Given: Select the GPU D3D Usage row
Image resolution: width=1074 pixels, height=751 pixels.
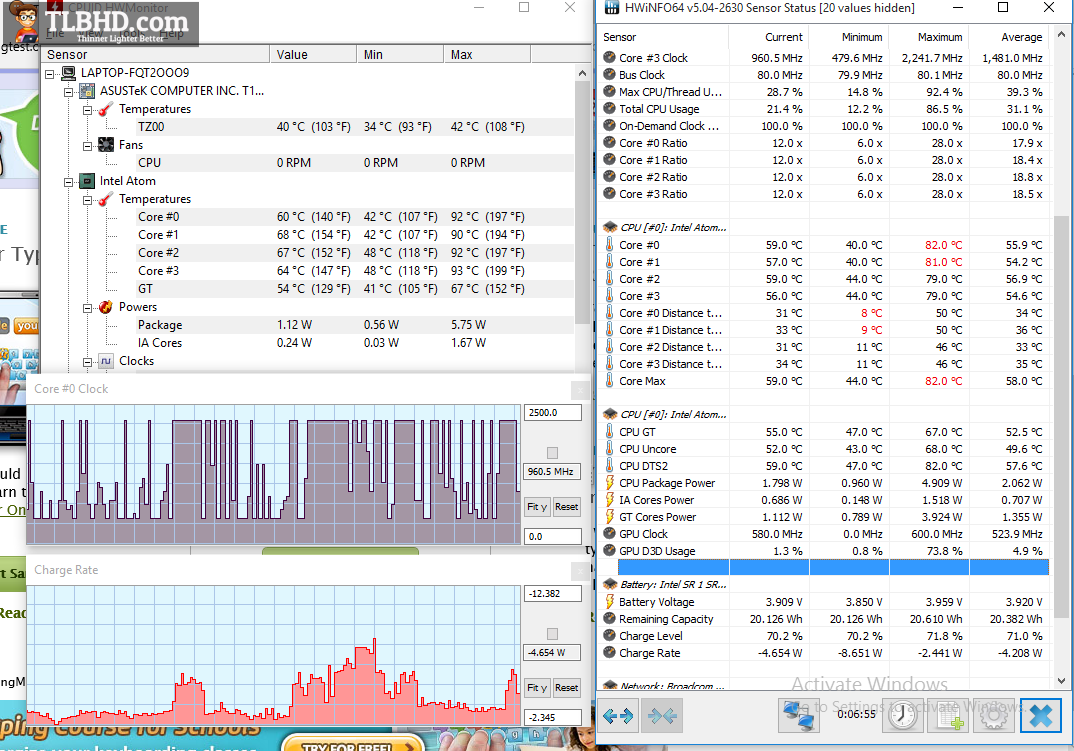Looking at the screenshot, I should [x=825, y=551].
